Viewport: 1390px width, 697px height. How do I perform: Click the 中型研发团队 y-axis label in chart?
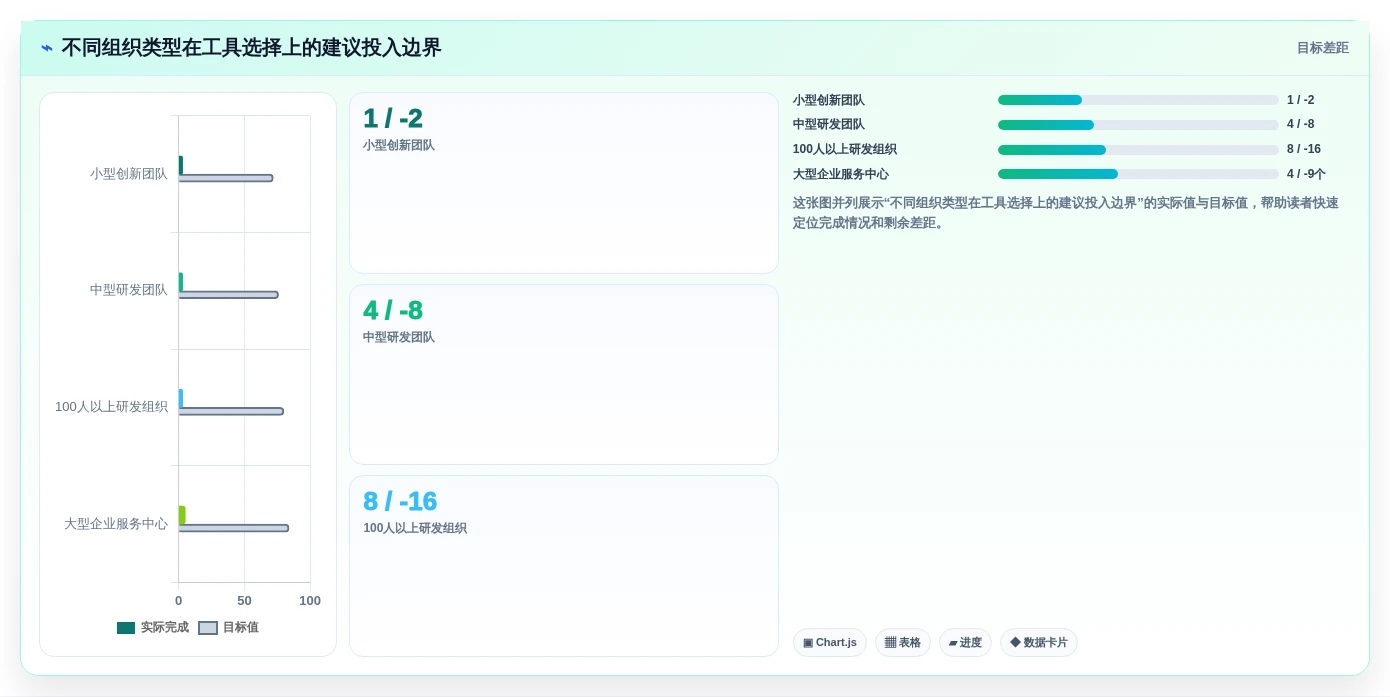[x=129, y=290]
